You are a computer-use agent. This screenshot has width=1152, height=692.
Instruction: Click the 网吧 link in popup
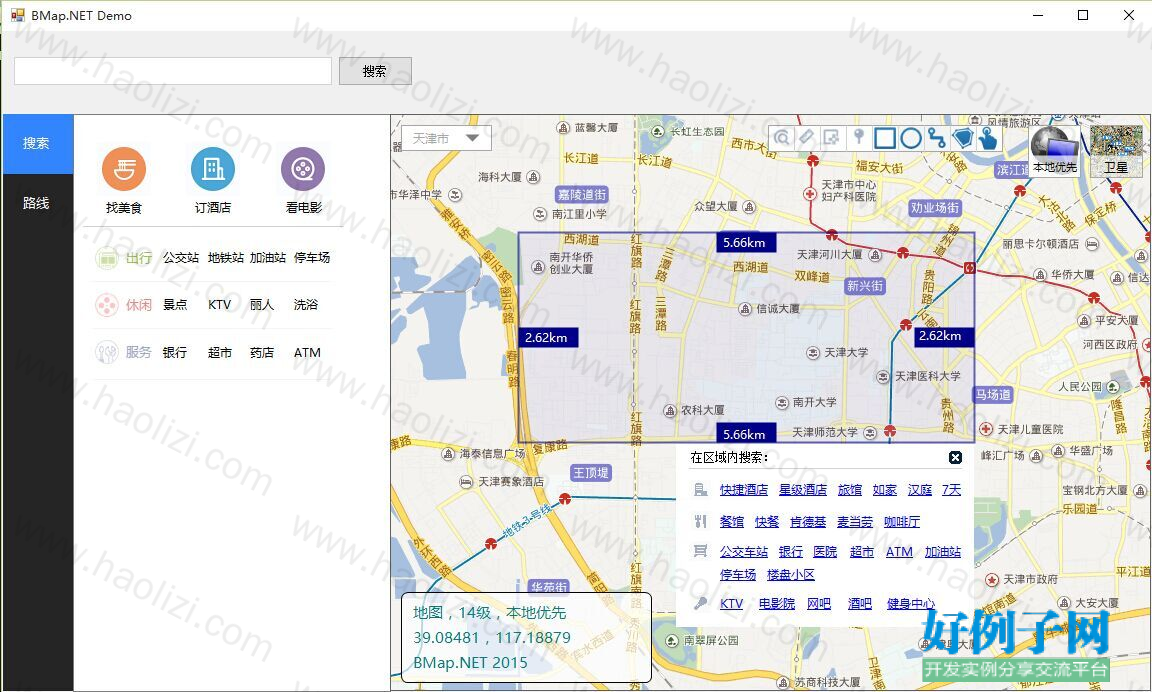coord(819,604)
